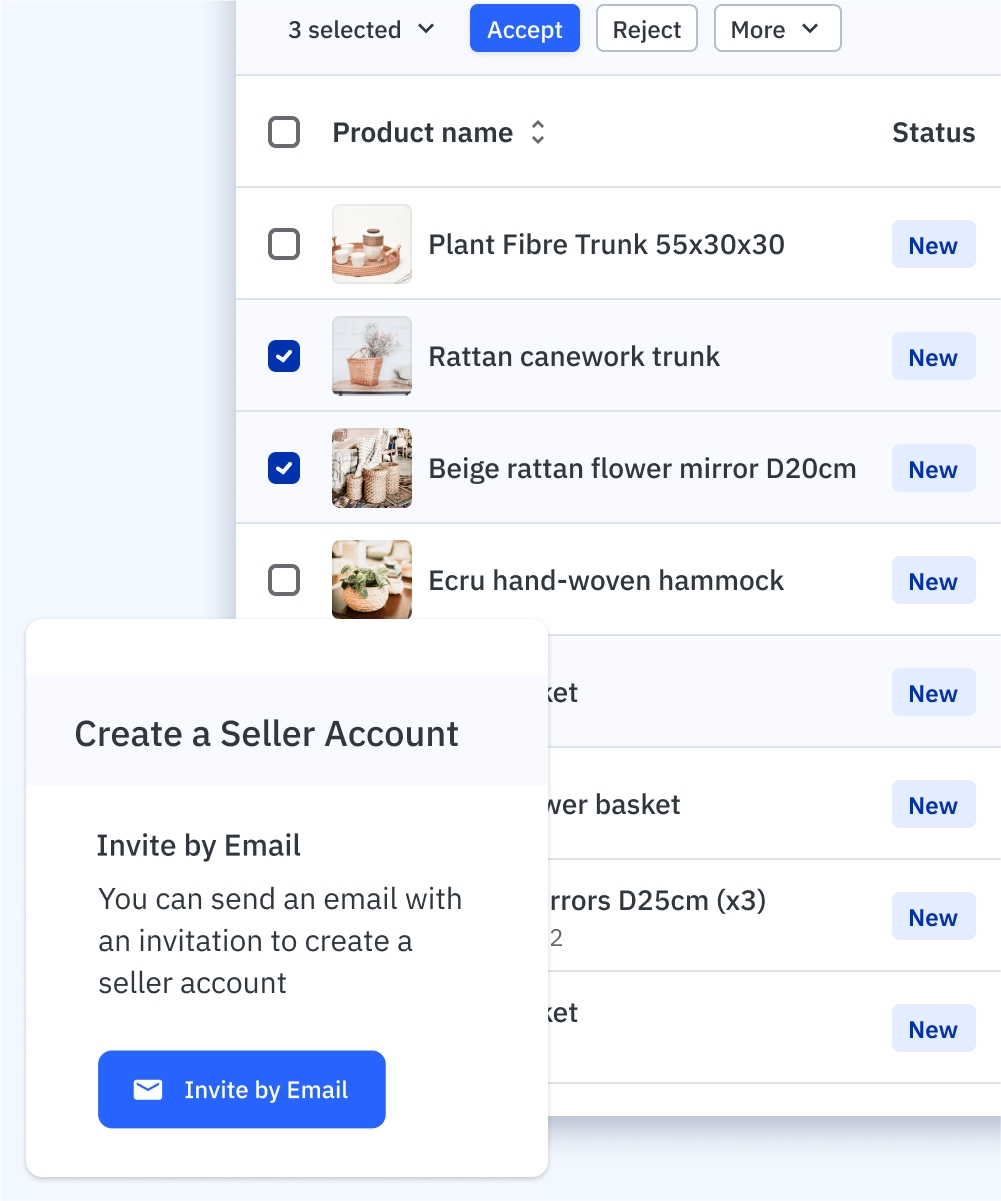Uncheck the Rattan canework trunk checkbox
The image size is (1001, 1201).
(284, 356)
